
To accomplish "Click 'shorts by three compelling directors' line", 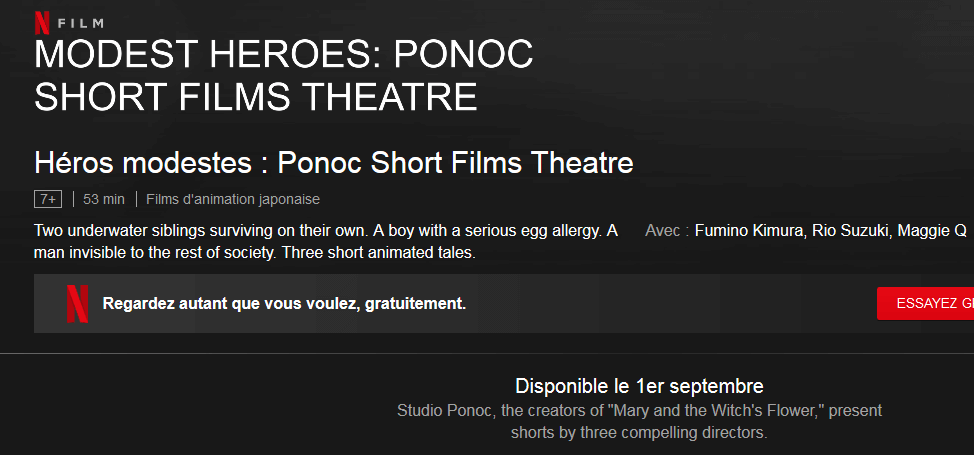I will (x=639, y=433).
